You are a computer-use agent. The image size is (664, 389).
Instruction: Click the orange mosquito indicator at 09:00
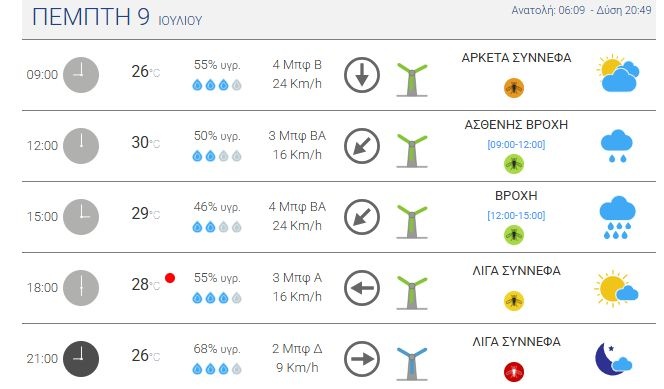tap(514, 88)
